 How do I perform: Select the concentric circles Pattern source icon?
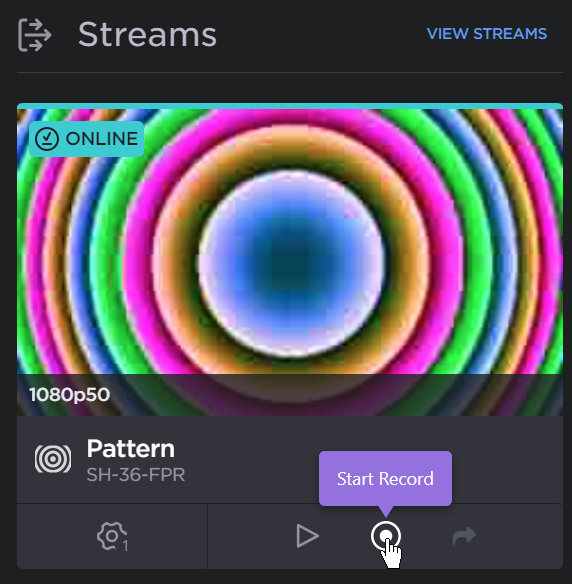(53, 459)
